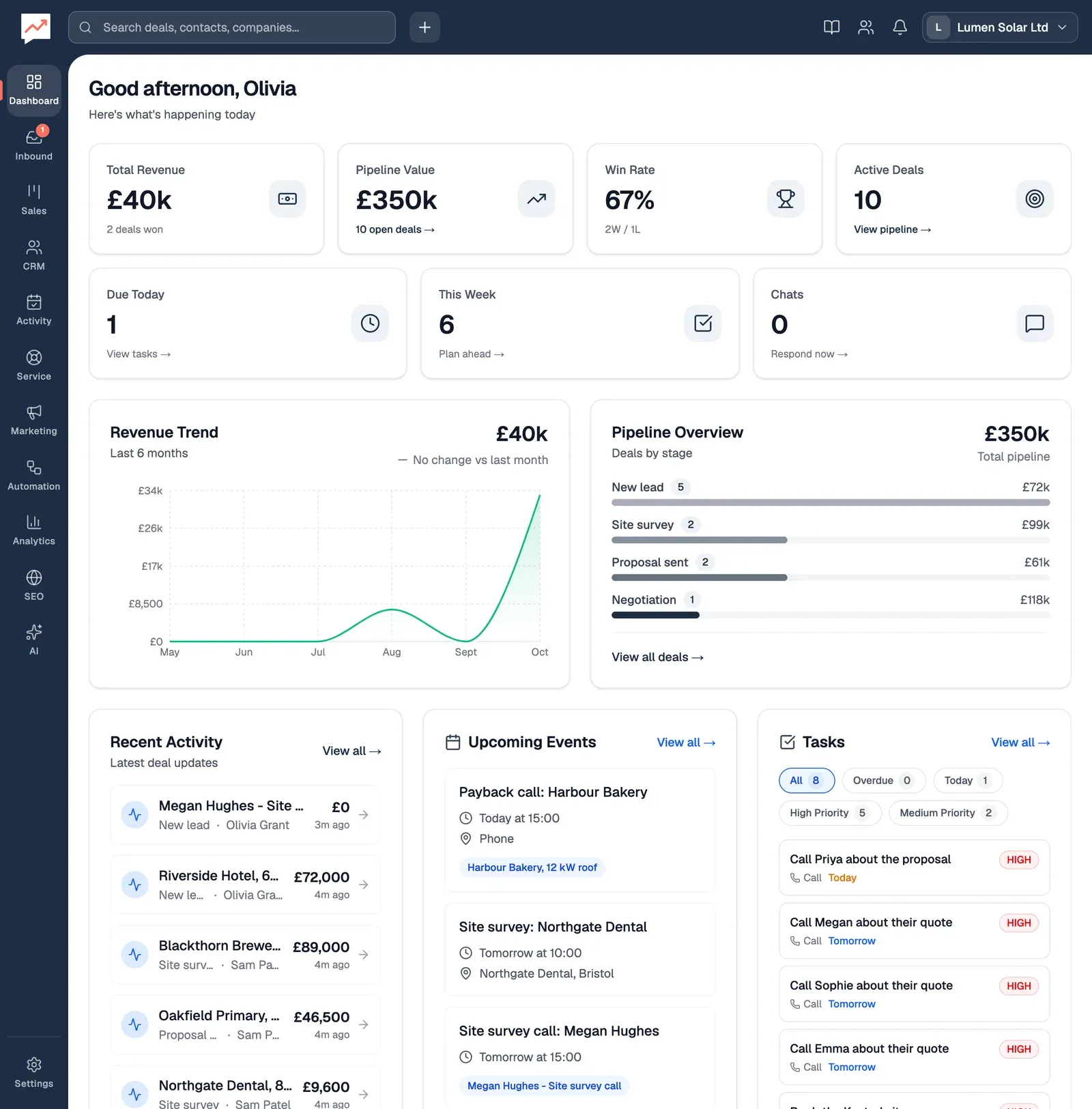
Task: Open the Dashboard sidebar item
Action: [x=34, y=91]
